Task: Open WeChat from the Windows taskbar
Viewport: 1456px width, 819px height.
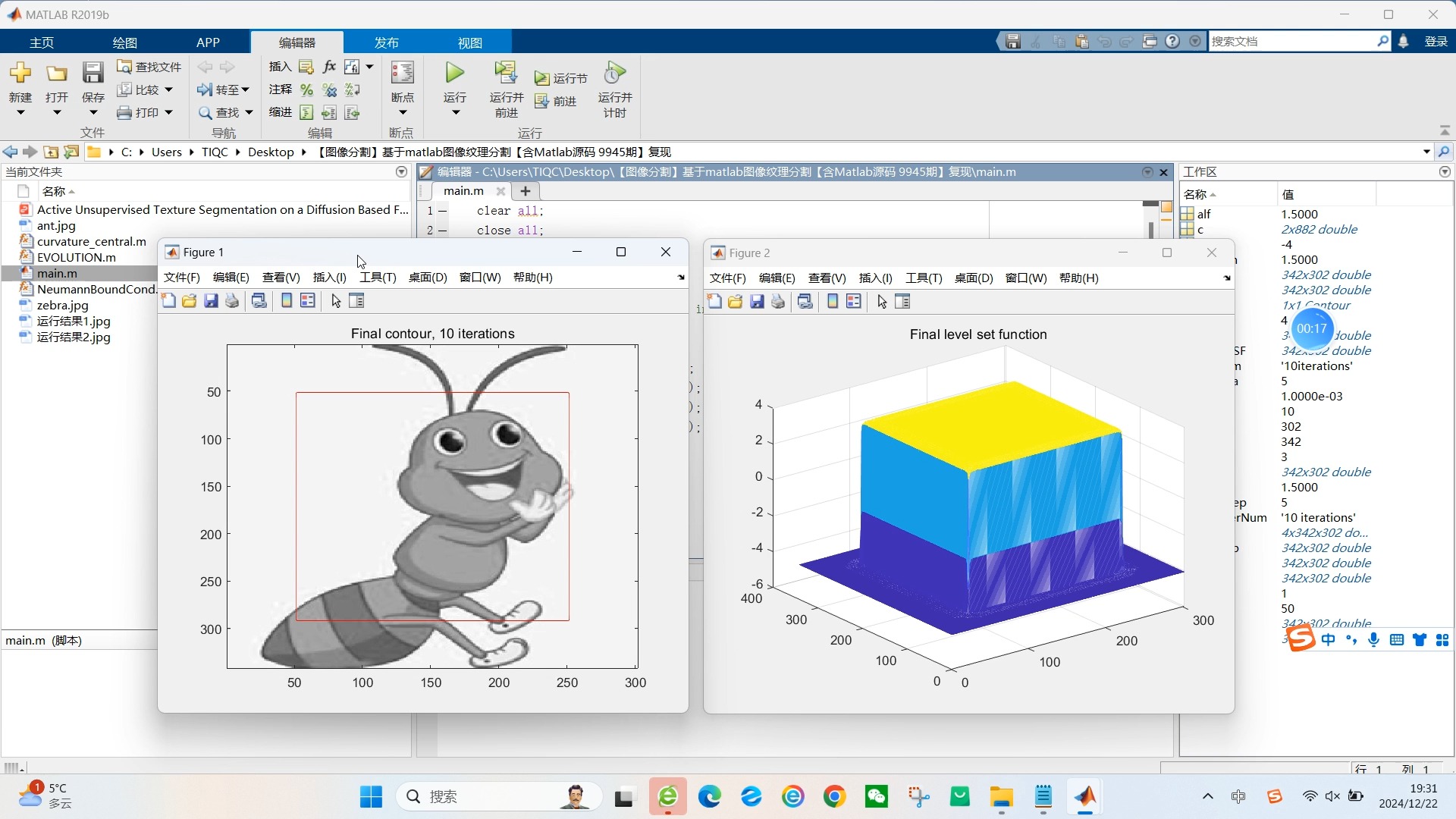Action: (876, 796)
